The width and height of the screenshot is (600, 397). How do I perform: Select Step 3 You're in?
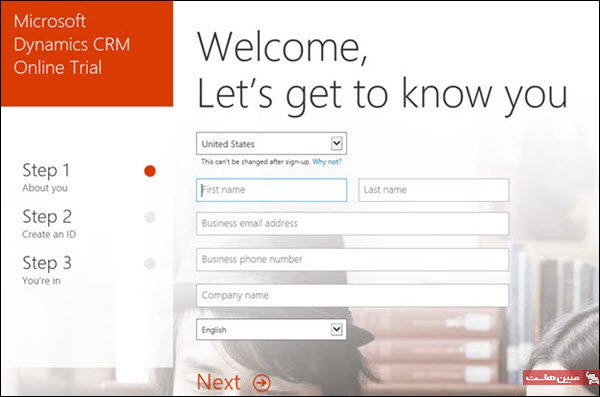click(x=47, y=270)
